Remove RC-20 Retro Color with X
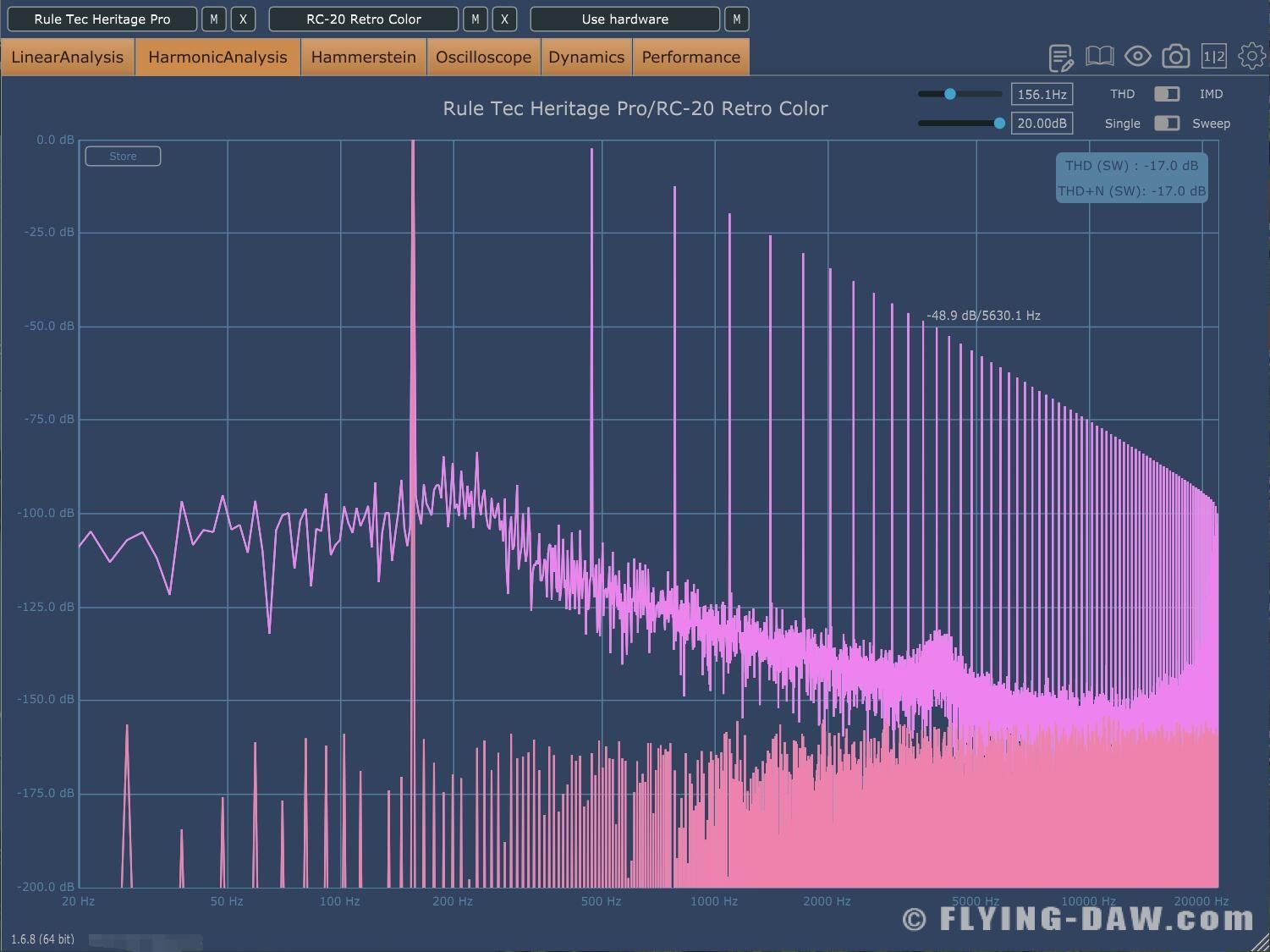This screenshot has height=952, width=1270. (504, 19)
